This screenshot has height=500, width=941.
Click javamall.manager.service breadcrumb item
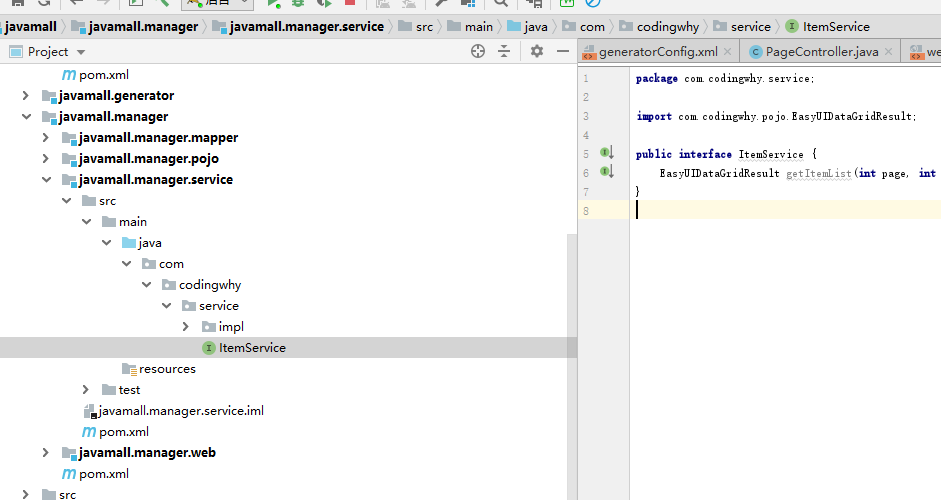click(x=302, y=26)
